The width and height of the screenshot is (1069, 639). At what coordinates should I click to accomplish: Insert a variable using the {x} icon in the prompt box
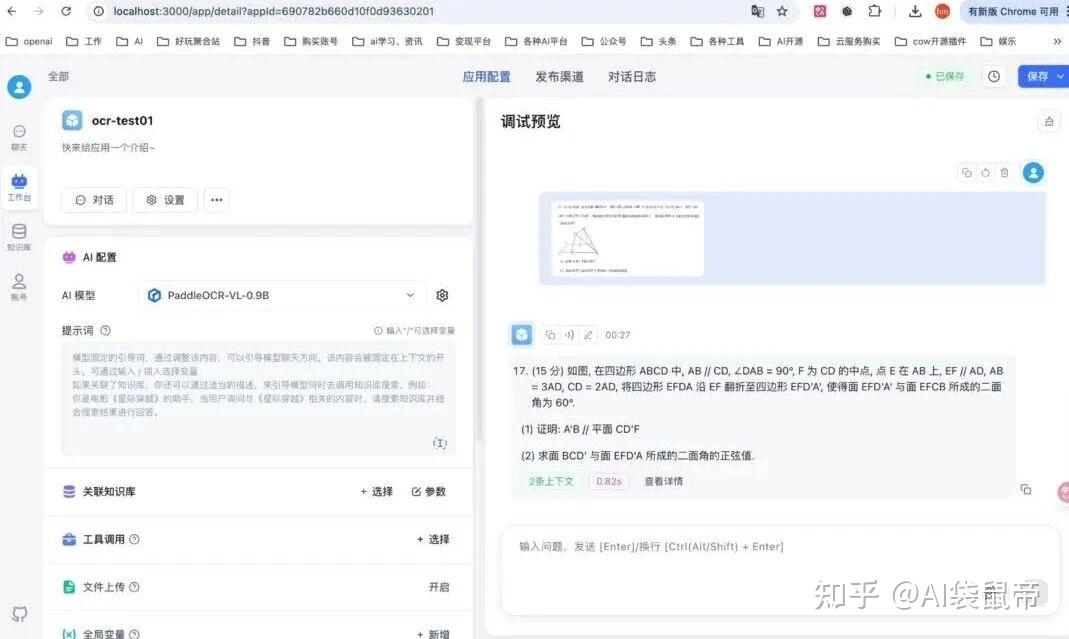pos(440,443)
